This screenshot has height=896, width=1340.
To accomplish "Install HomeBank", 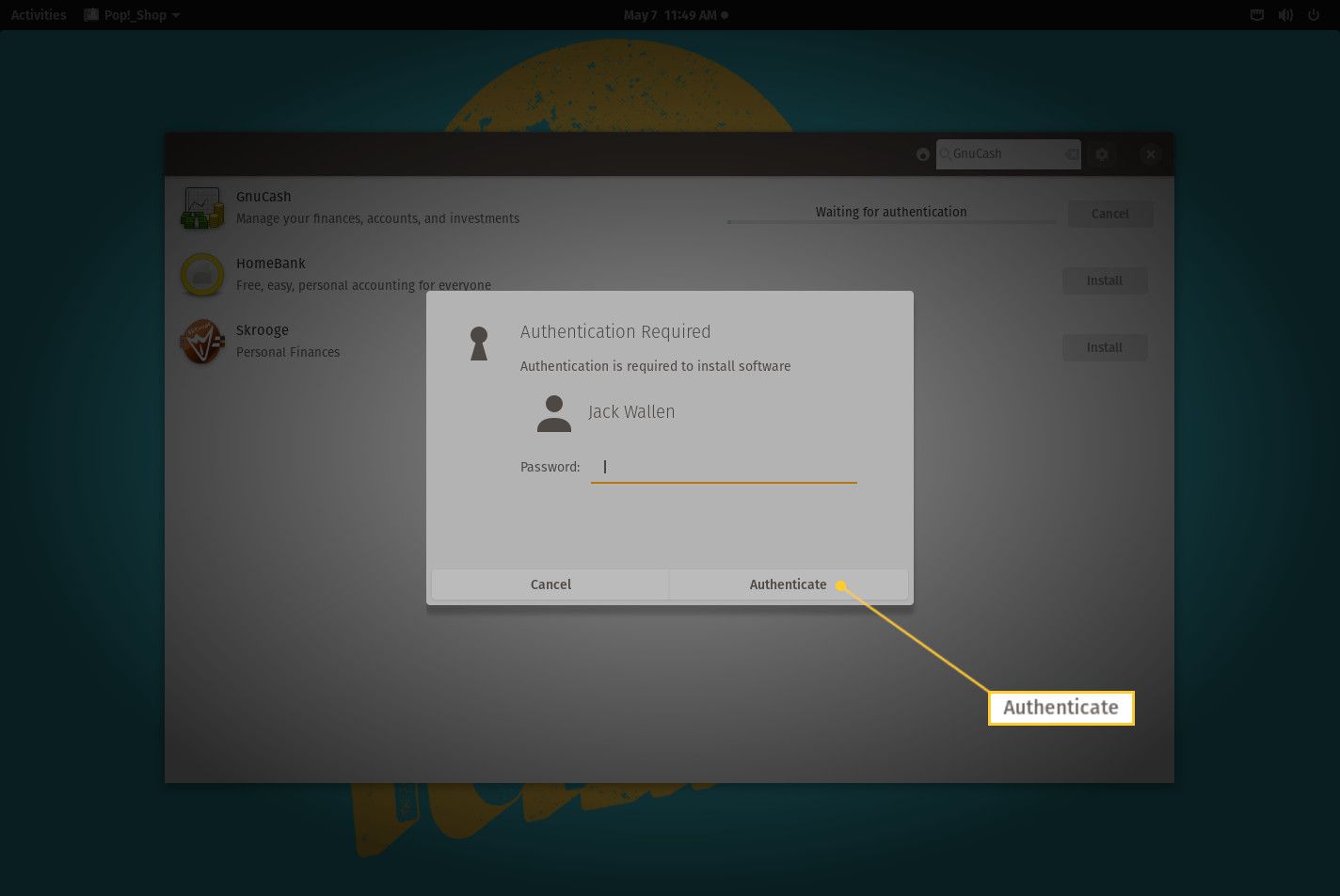I will point(1105,280).
